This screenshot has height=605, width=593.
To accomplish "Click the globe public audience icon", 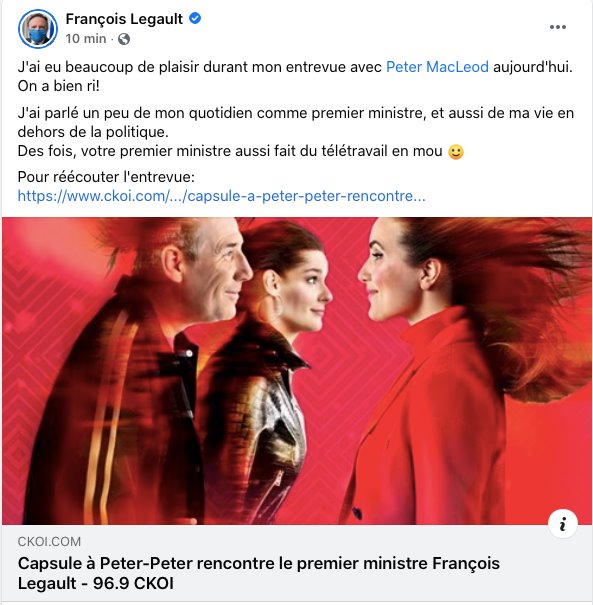I will [124, 39].
